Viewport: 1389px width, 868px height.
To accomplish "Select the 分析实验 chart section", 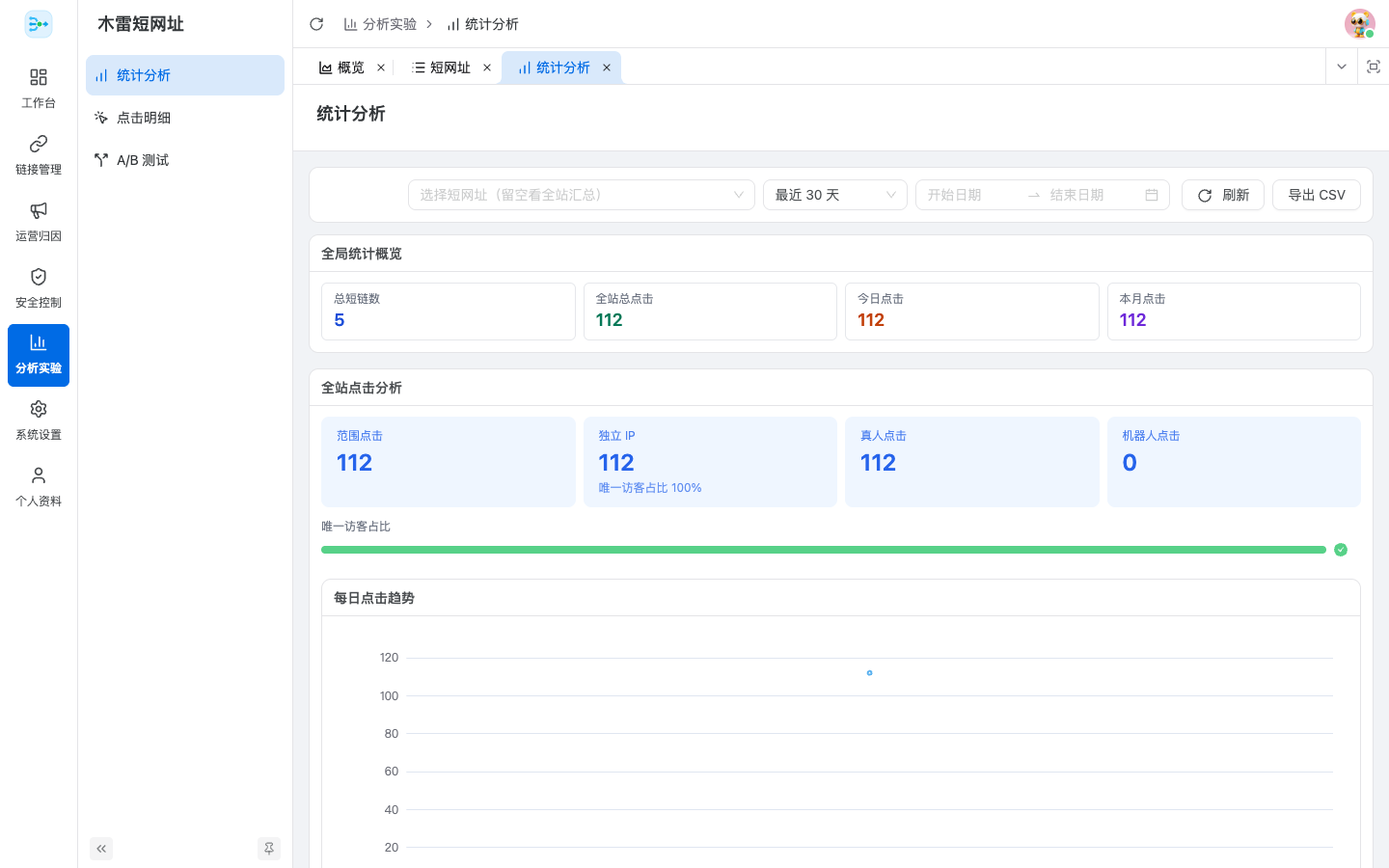I will 39,355.
